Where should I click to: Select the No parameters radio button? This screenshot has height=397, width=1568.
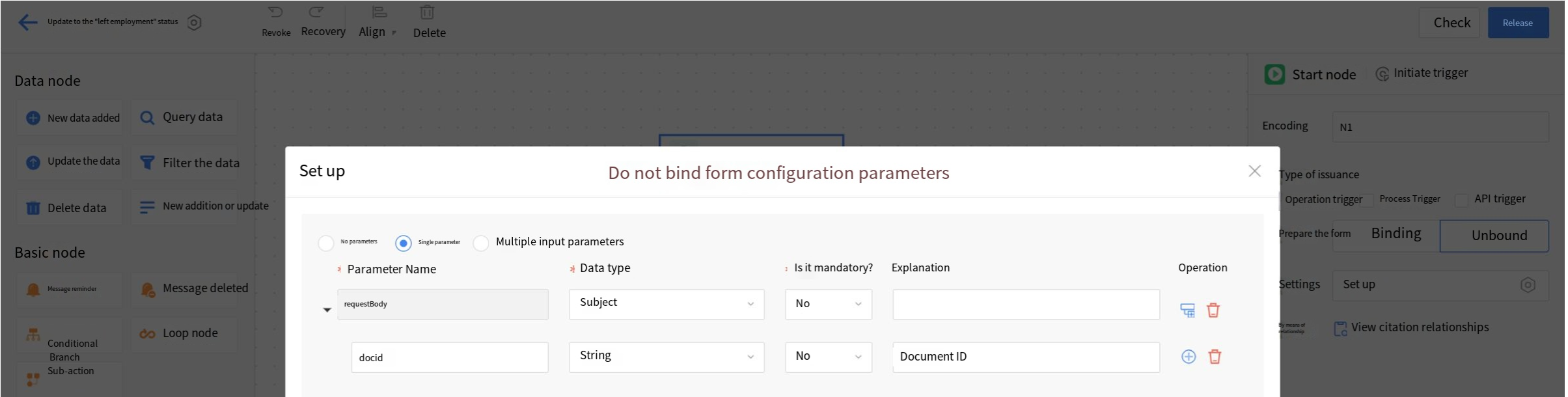(326, 243)
